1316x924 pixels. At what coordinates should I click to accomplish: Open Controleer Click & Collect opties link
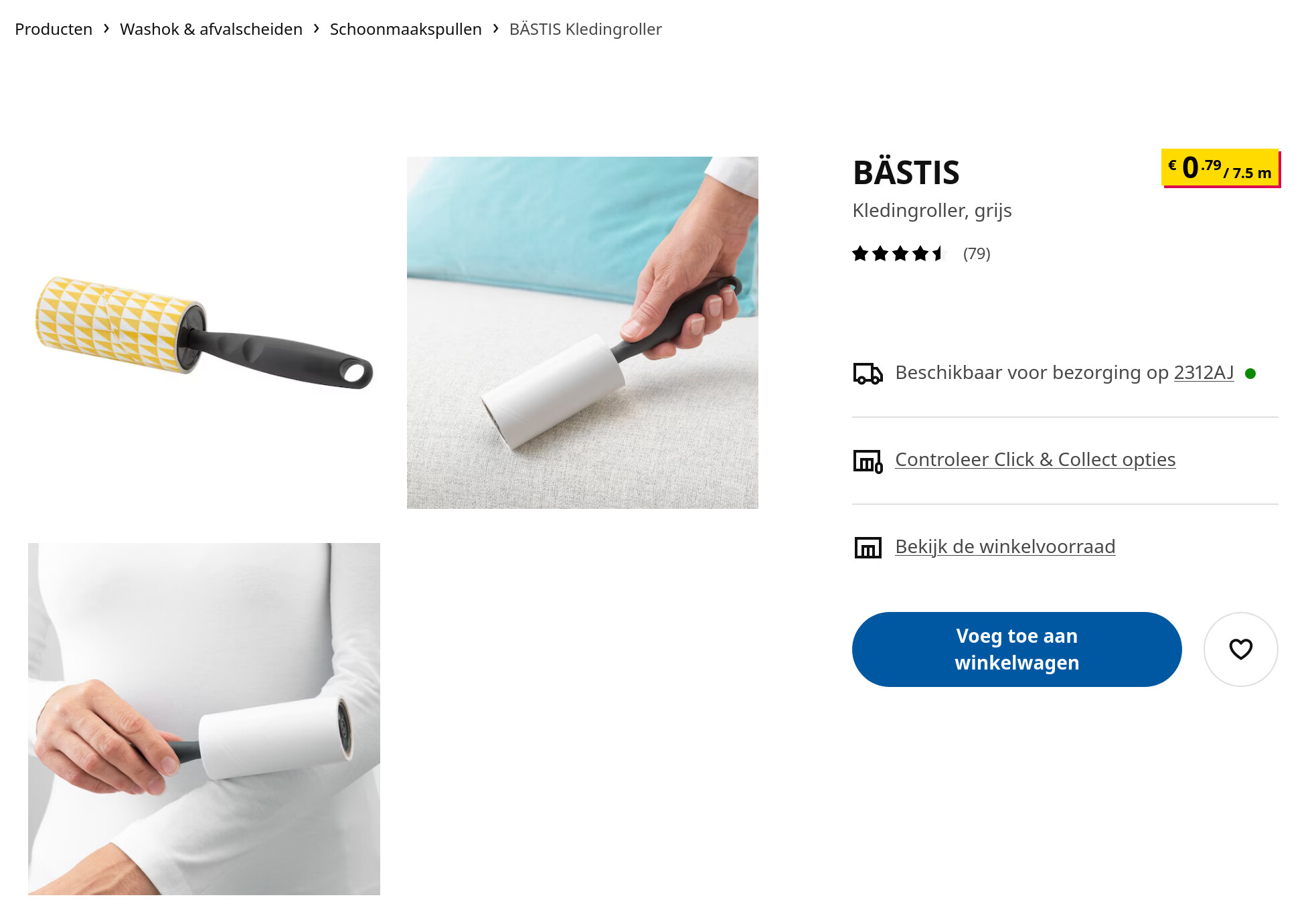click(1035, 459)
